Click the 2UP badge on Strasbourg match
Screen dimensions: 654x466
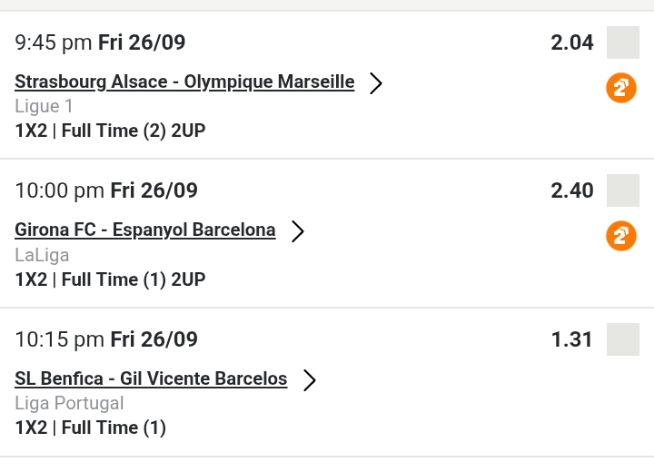[621, 88]
